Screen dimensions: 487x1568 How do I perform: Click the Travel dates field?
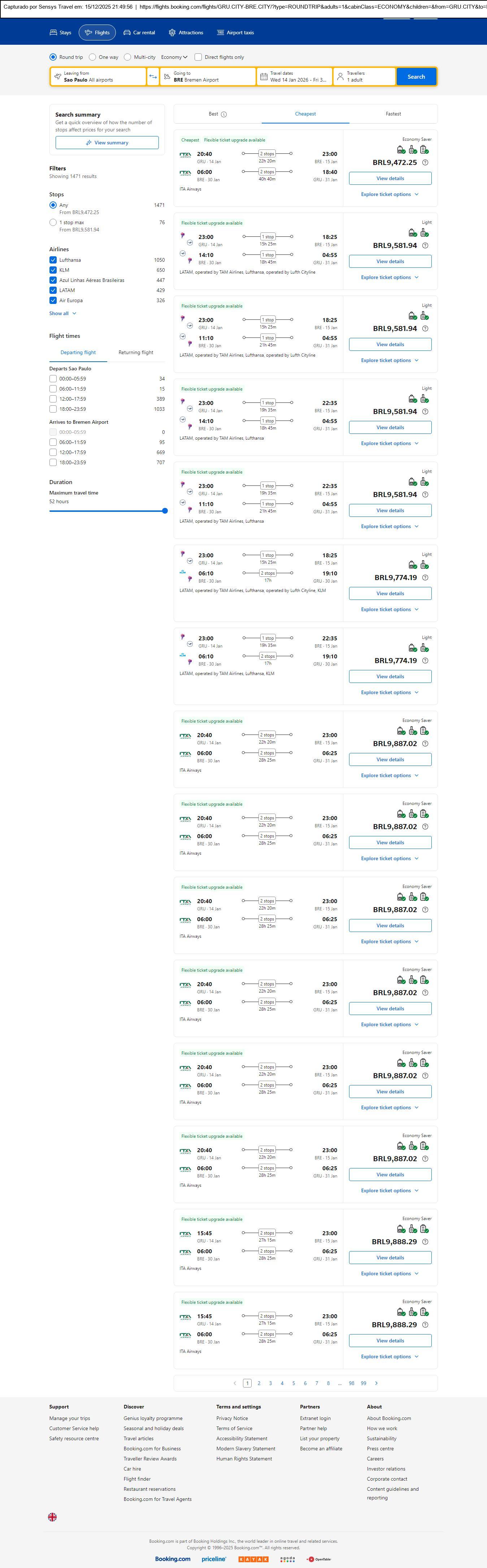(295, 77)
